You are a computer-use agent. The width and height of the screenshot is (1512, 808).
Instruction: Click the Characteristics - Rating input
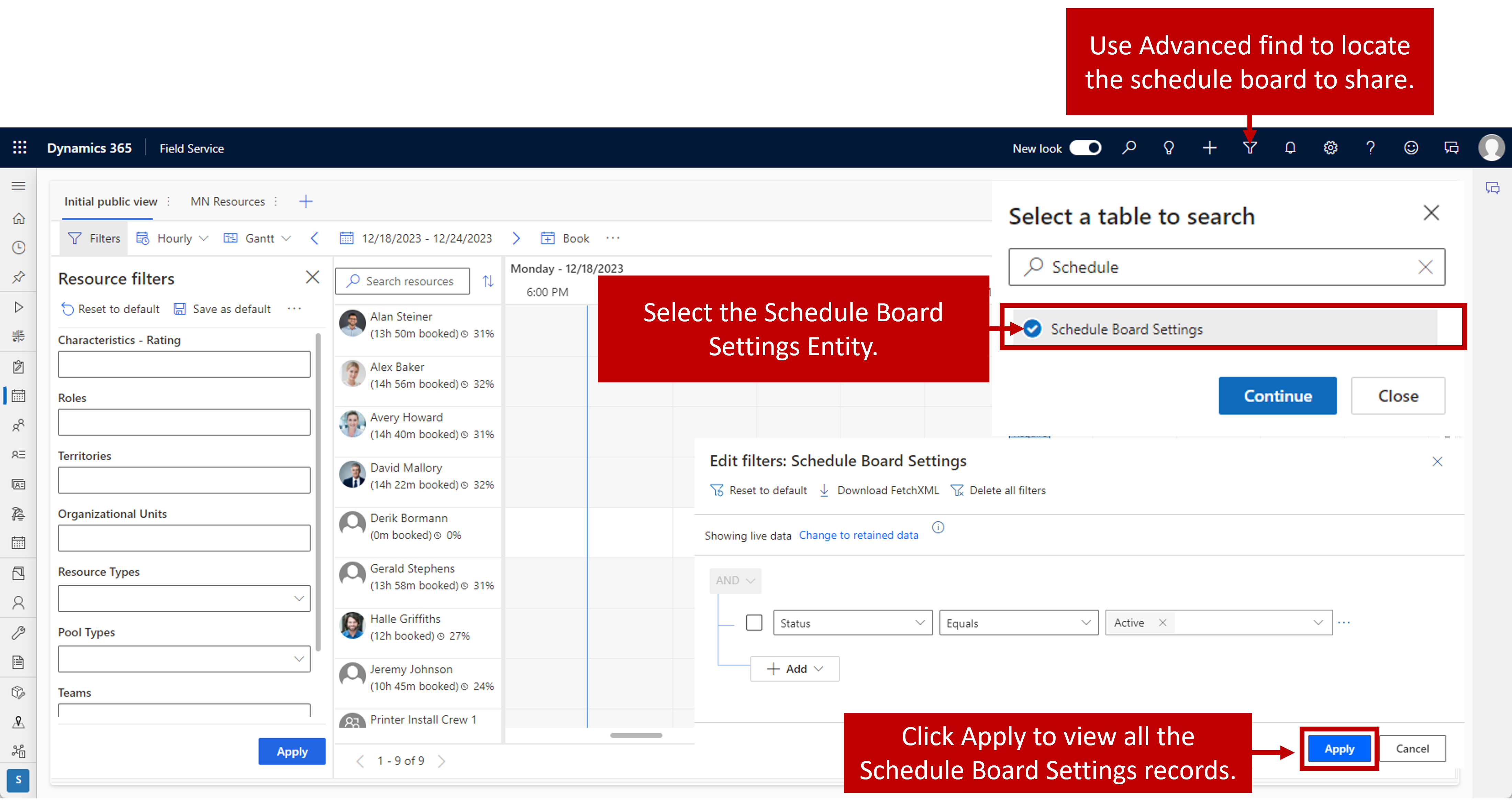coord(184,364)
